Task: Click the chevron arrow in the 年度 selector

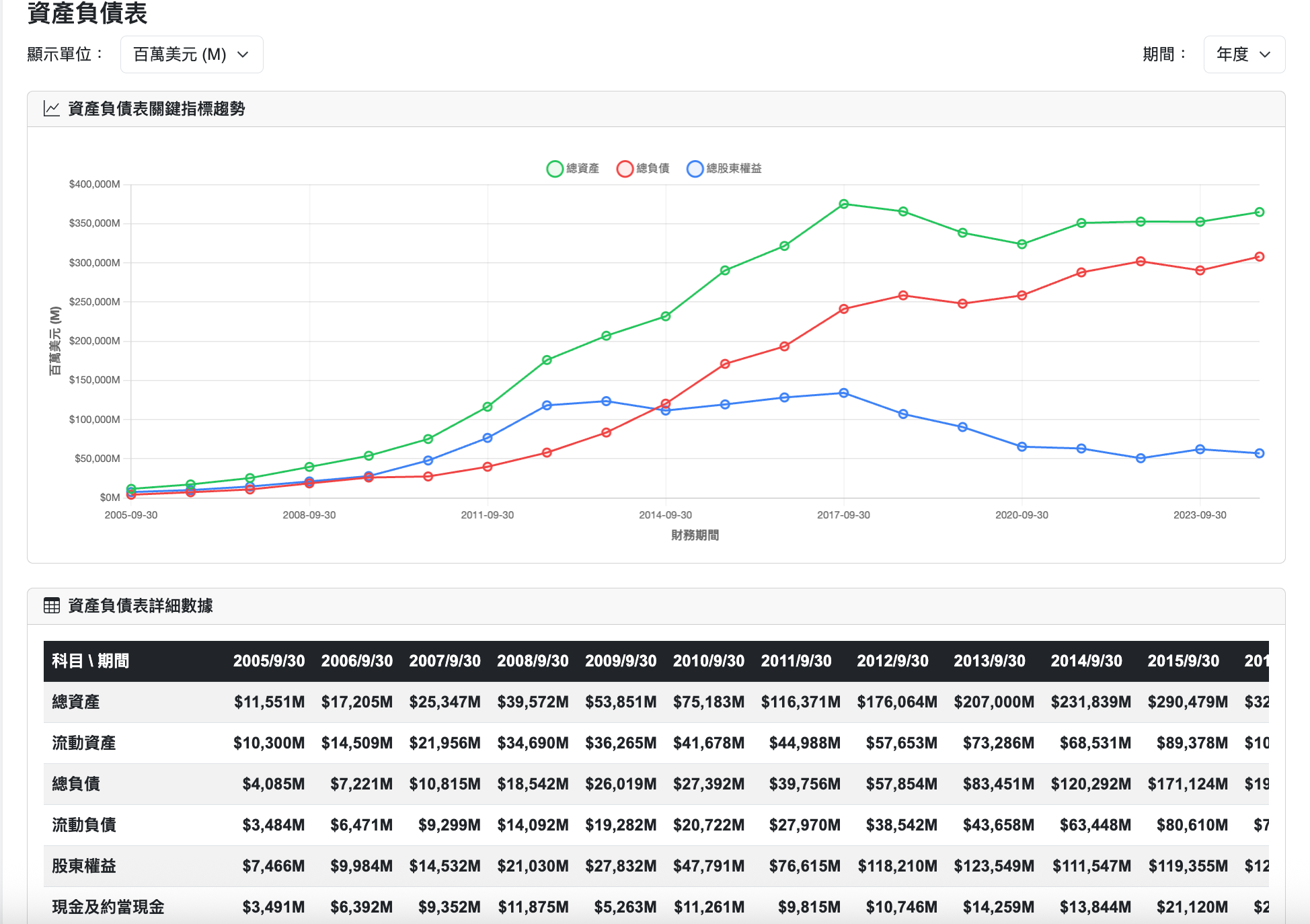Action: [x=1265, y=54]
